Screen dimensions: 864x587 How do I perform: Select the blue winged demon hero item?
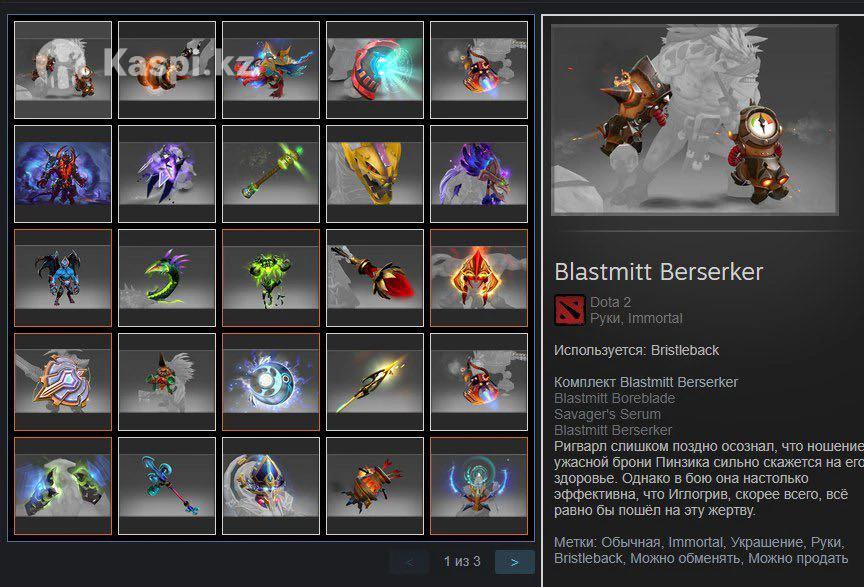click(63, 278)
